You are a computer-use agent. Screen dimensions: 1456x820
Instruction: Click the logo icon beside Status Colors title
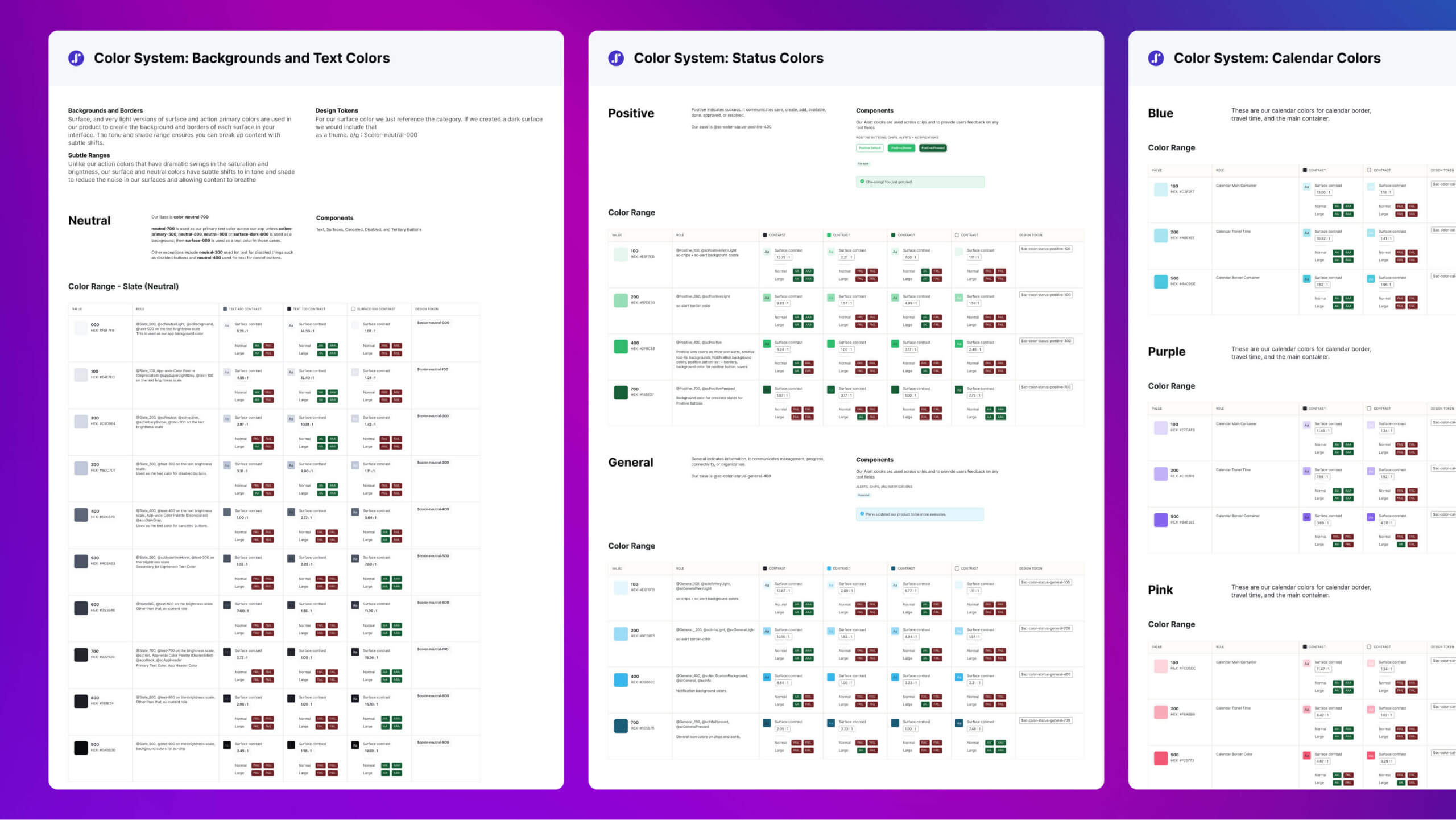pos(616,58)
